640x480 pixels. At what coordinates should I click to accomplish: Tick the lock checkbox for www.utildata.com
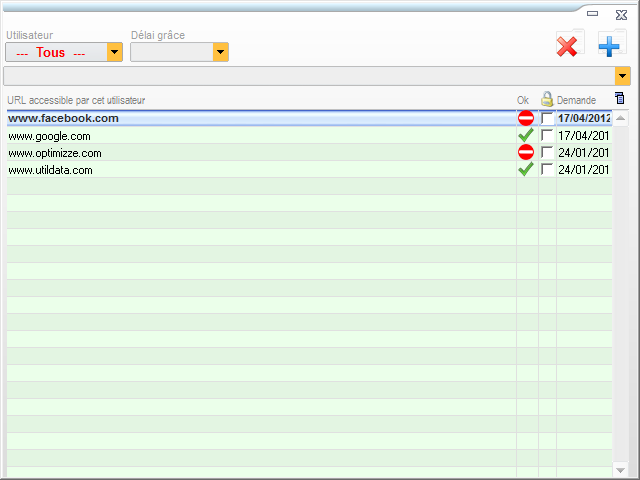547,169
